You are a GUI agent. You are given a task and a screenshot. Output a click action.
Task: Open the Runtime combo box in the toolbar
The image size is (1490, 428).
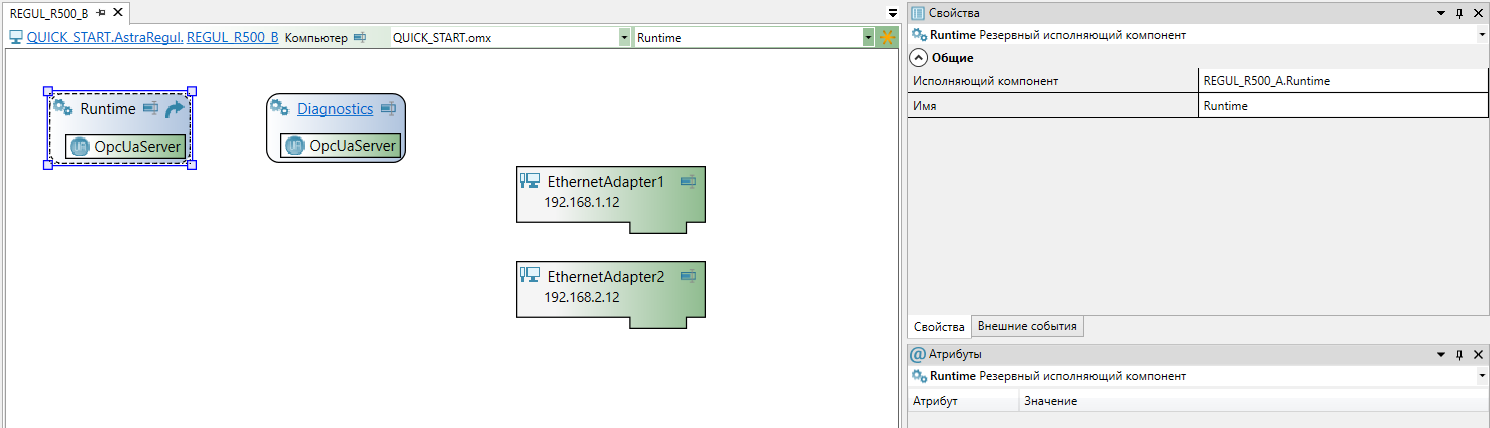[868, 38]
